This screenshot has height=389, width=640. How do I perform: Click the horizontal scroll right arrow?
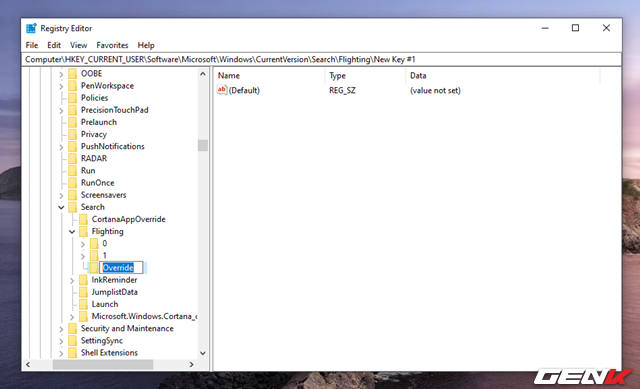click(x=191, y=365)
